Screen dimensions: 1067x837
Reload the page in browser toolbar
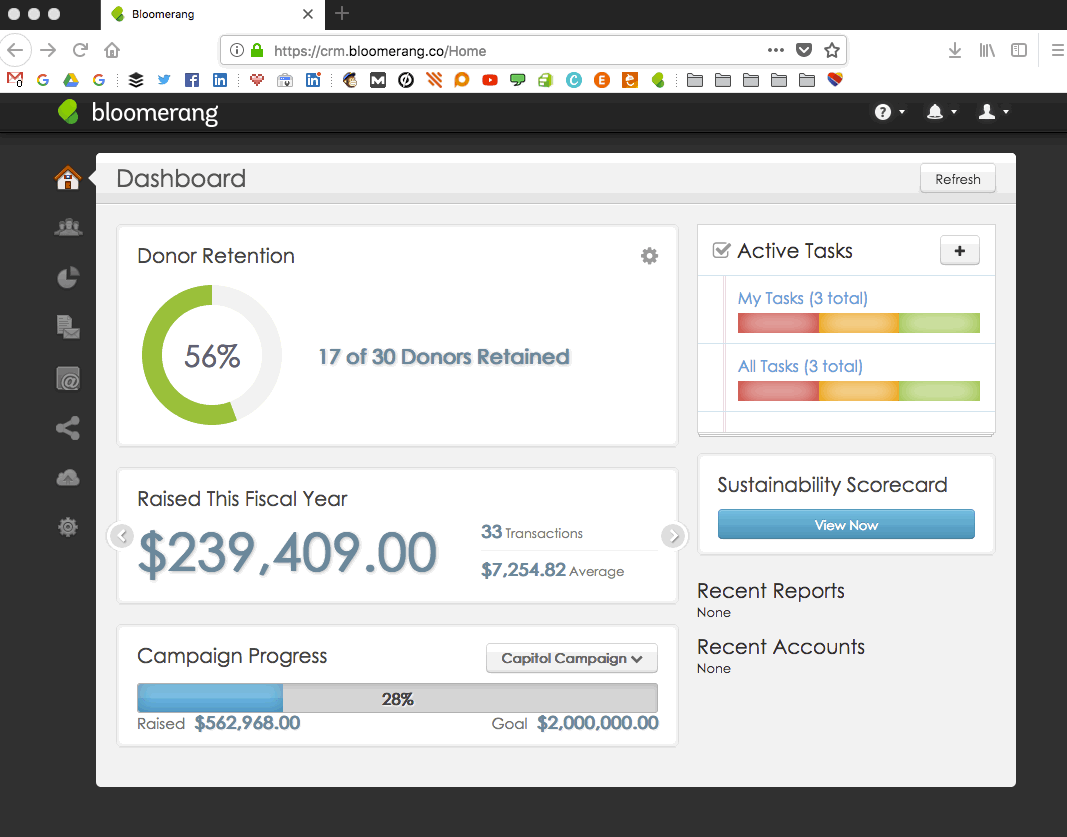tap(80, 50)
